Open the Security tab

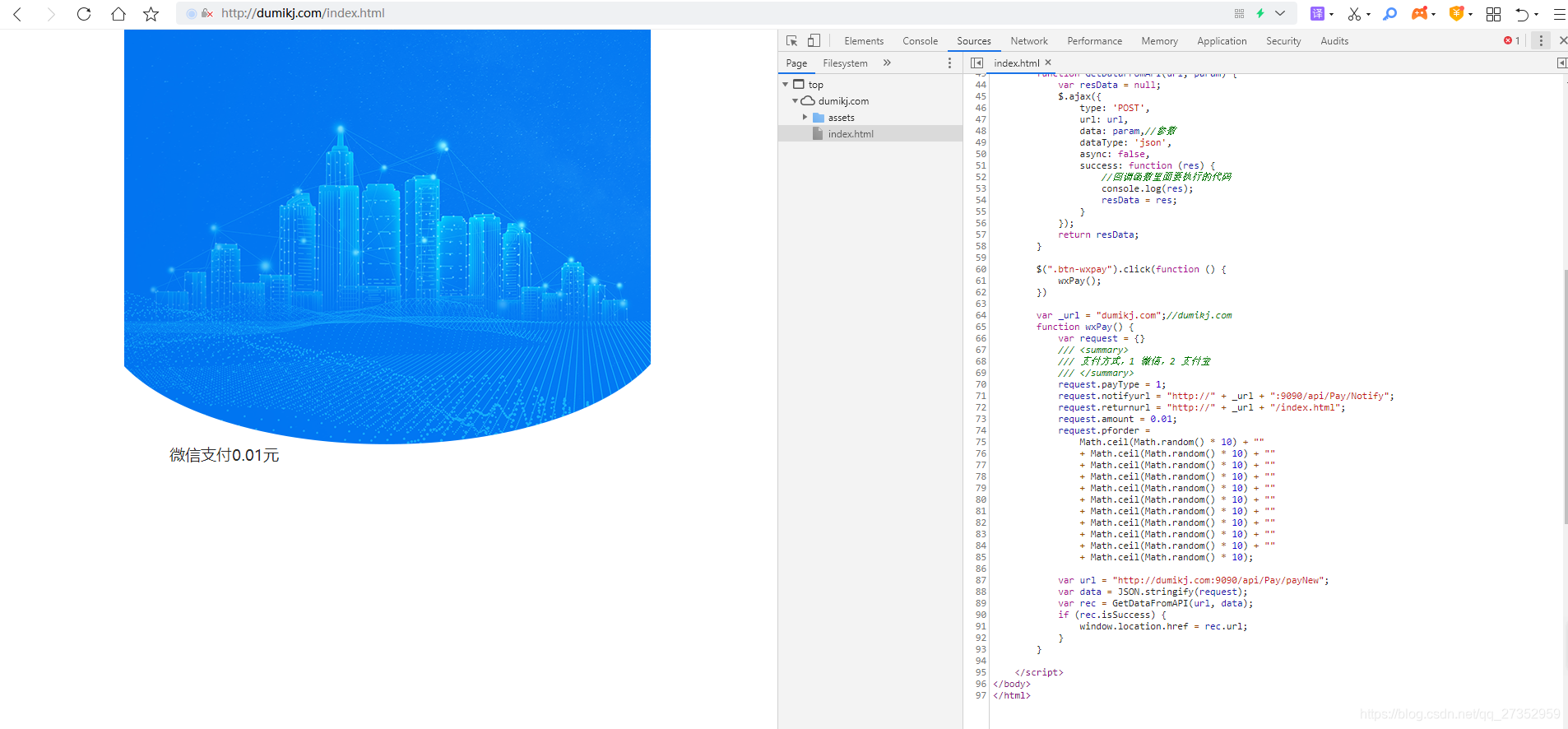pos(1283,41)
